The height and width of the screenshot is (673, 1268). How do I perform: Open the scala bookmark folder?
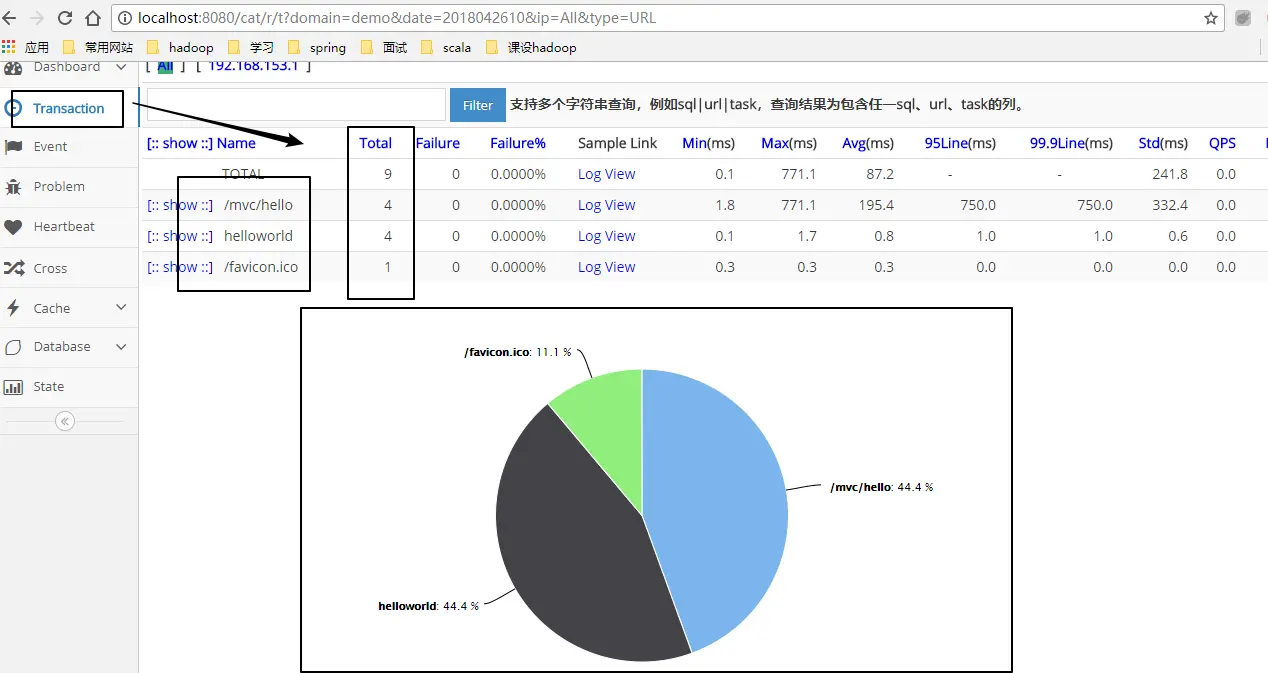[446, 47]
